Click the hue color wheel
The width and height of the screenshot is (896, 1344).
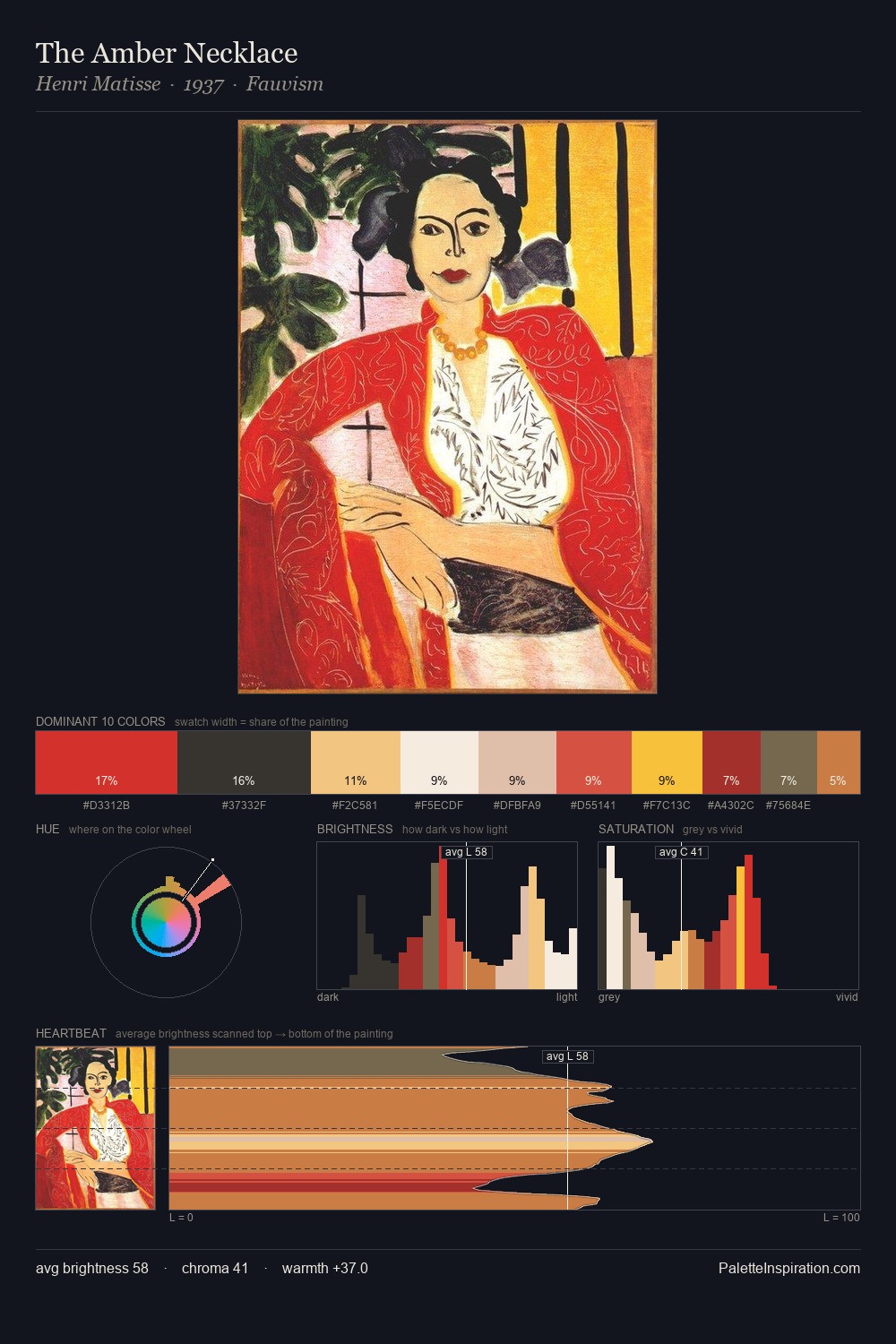coord(166,922)
